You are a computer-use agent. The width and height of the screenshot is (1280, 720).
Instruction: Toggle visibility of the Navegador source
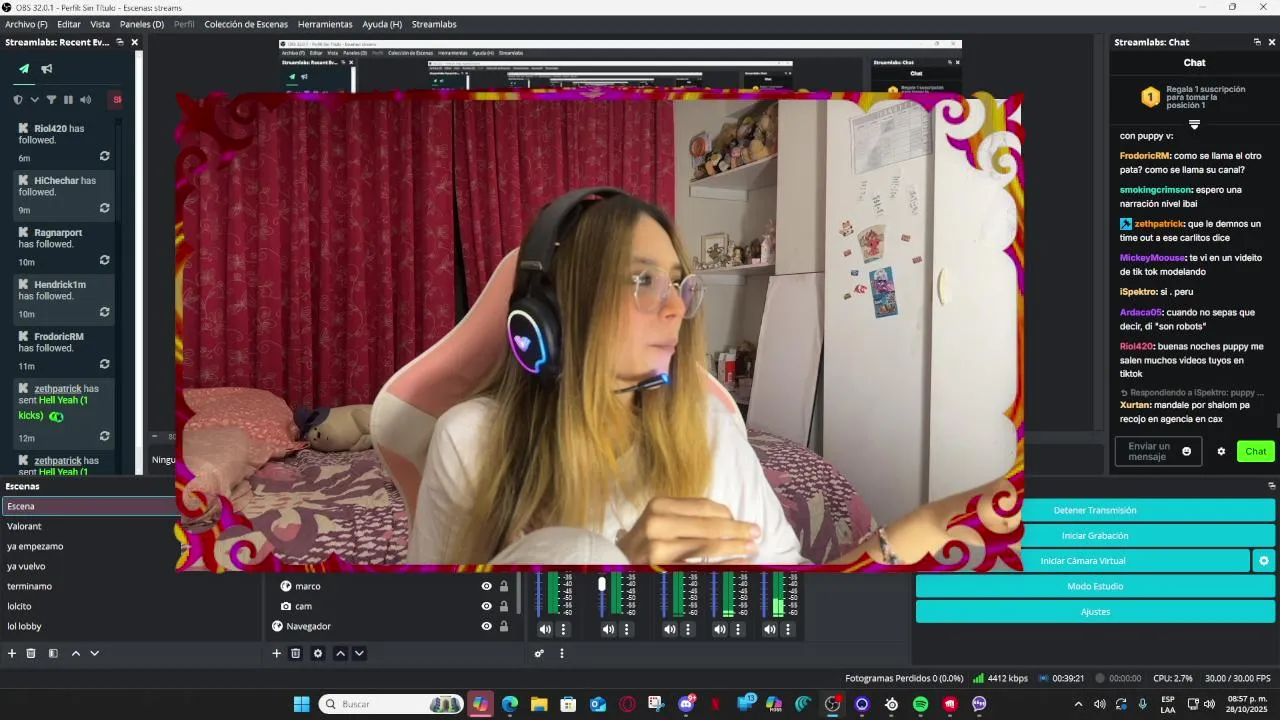[487, 626]
